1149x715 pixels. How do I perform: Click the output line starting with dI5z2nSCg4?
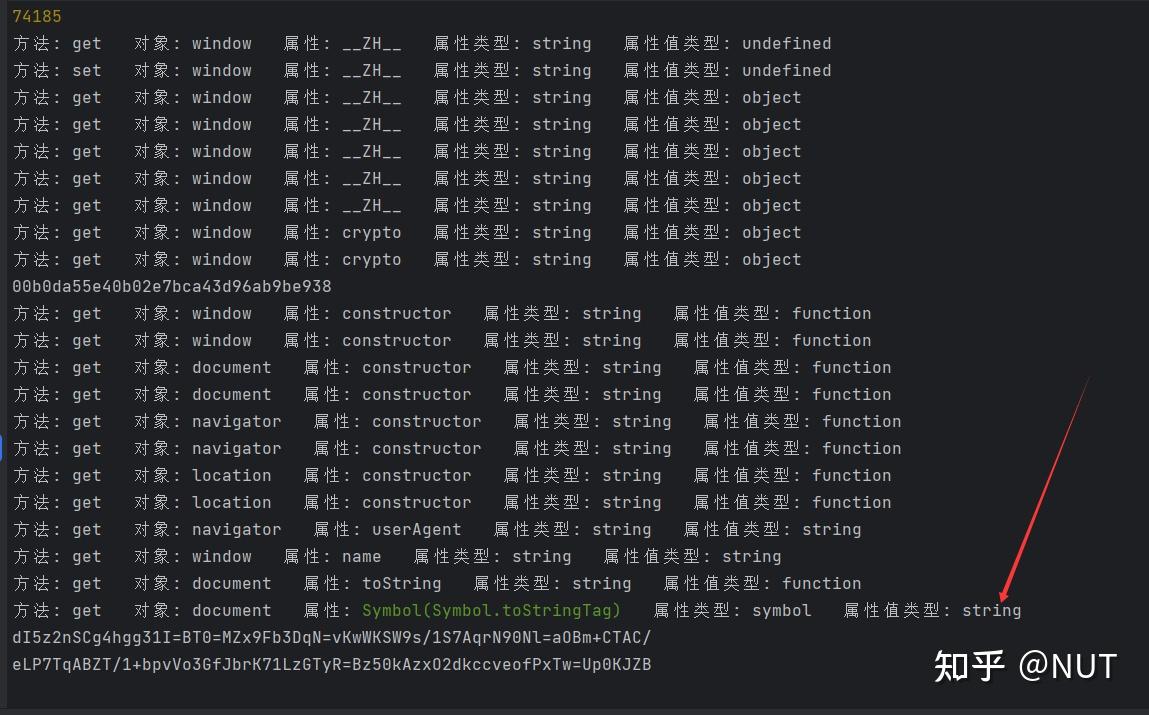[x=331, y=637]
